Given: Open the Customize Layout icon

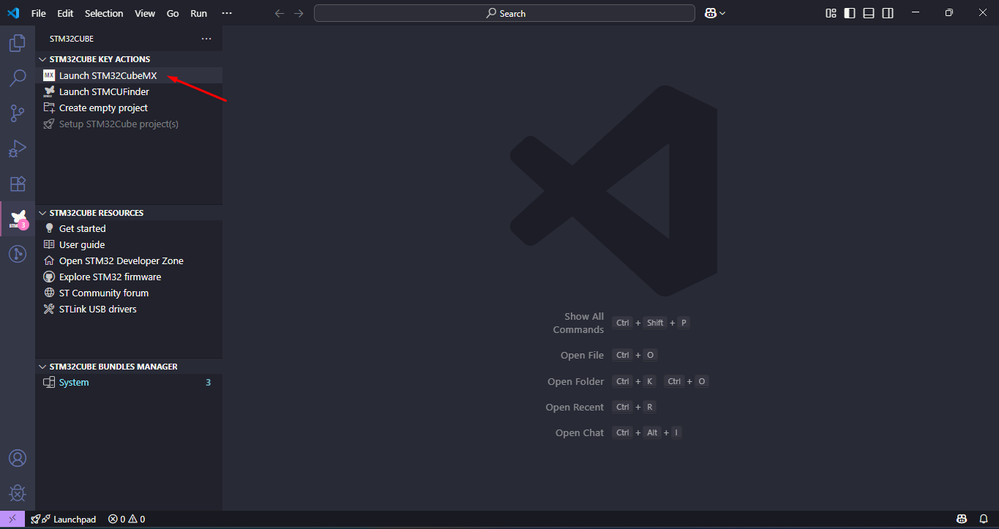Looking at the screenshot, I should [x=831, y=13].
